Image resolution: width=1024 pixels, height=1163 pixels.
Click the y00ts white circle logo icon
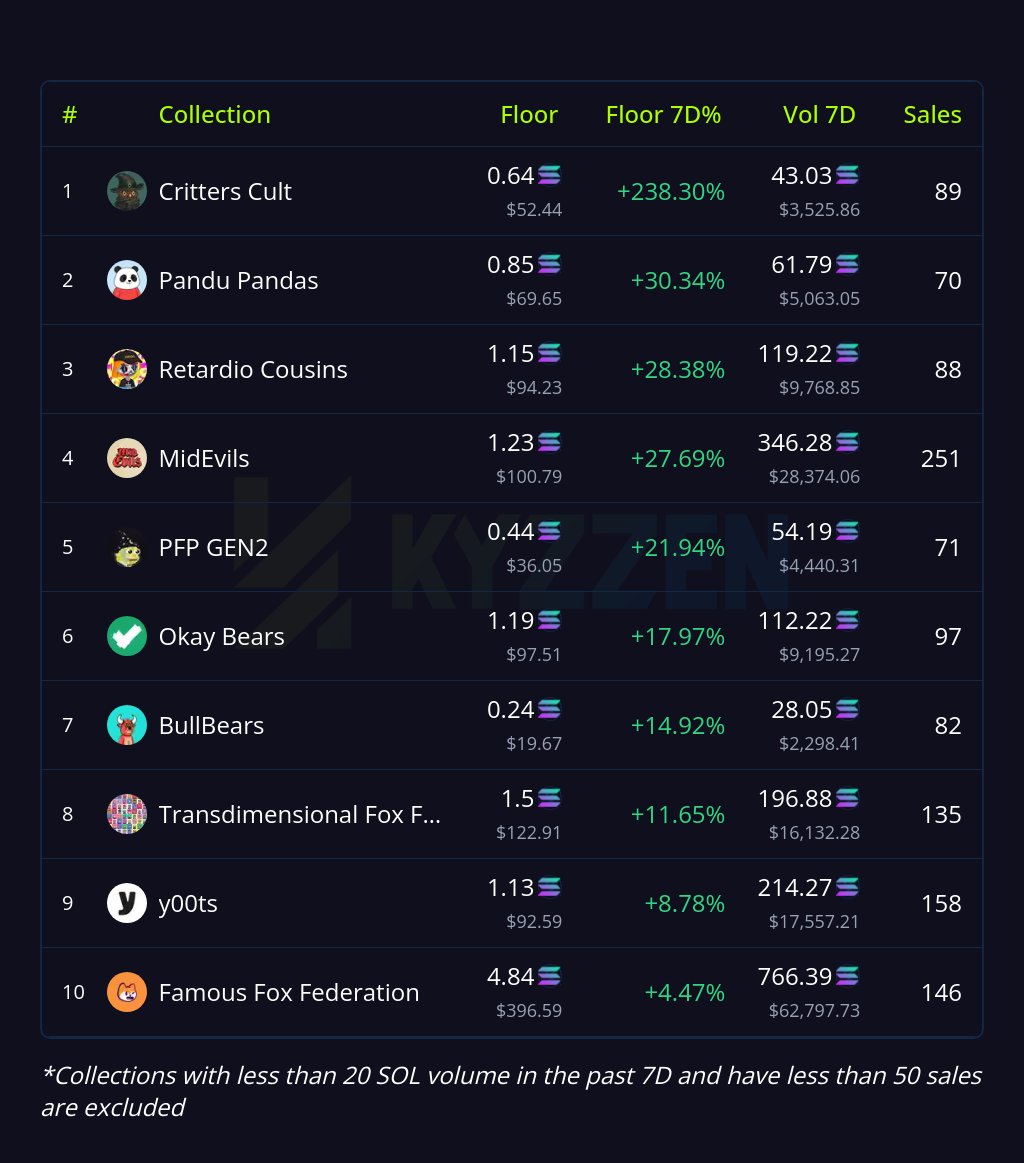[x=127, y=903]
